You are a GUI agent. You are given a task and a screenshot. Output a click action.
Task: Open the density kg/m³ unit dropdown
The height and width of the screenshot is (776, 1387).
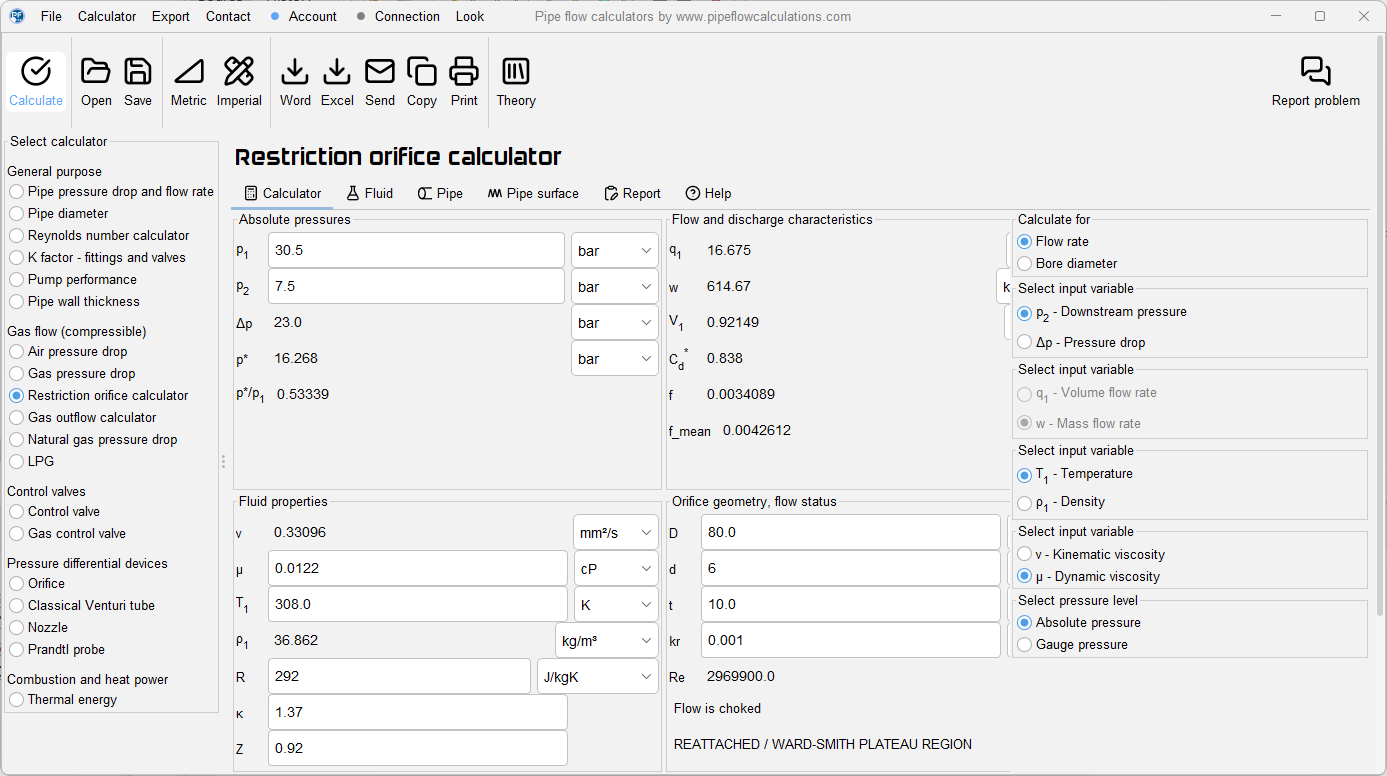coord(607,641)
